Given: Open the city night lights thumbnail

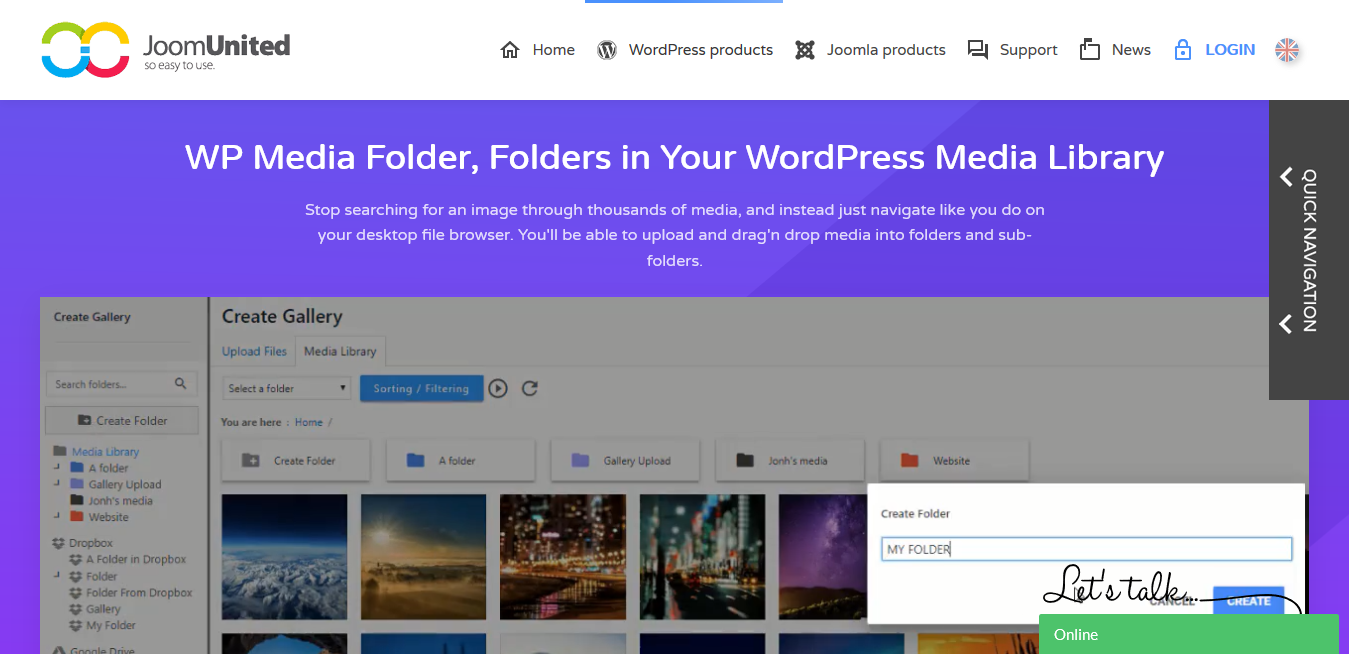Looking at the screenshot, I should (x=563, y=557).
